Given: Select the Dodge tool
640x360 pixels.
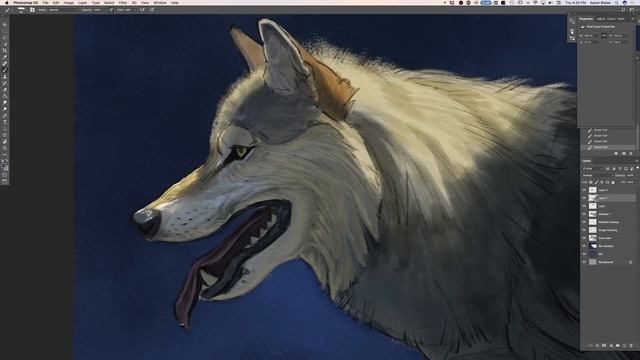Looking at the screenshot, I should 5,109.
